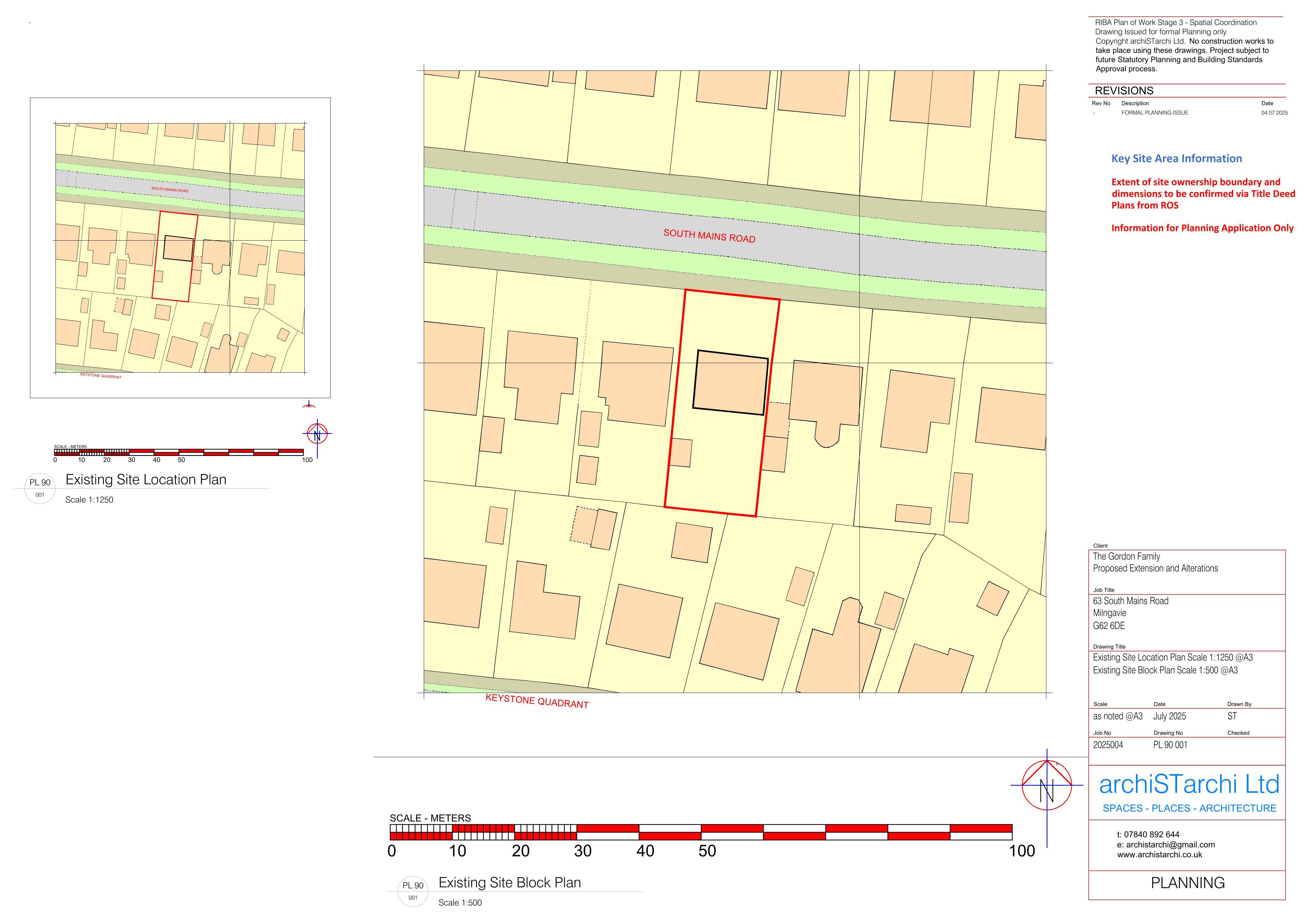
Task: Select the FORMAL PLANNING ISSUE revision entry
Action: coord(1154,113)
